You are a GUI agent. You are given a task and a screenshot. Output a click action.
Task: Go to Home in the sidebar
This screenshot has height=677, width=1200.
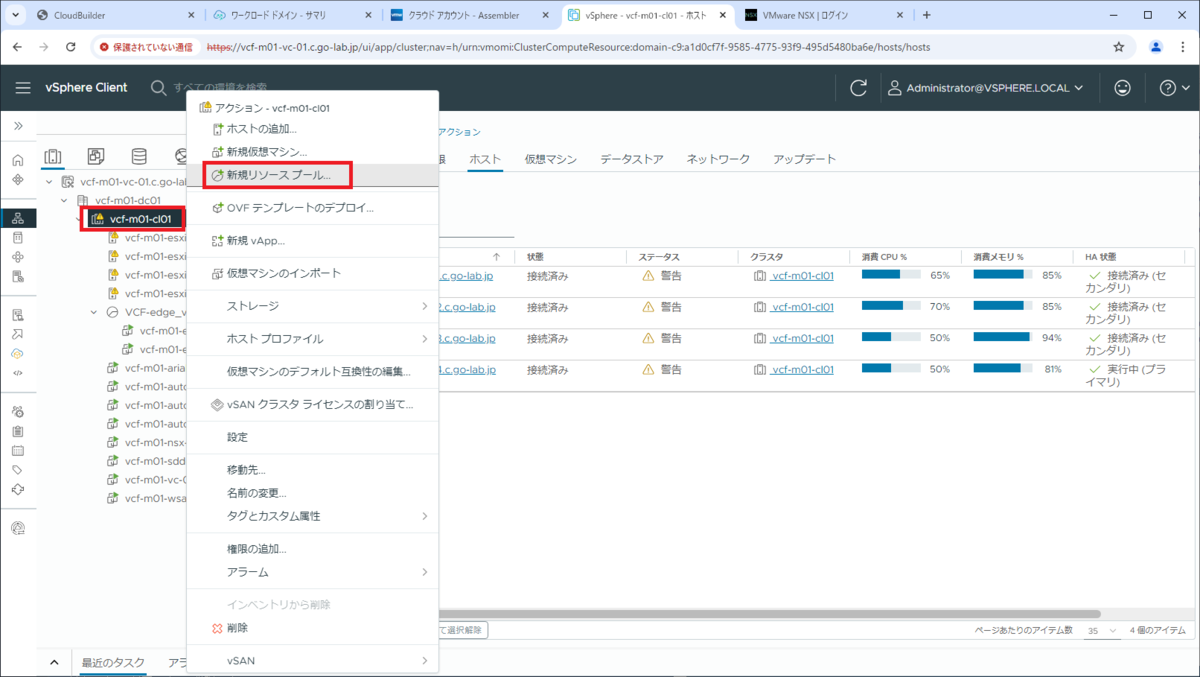point(18,160)
